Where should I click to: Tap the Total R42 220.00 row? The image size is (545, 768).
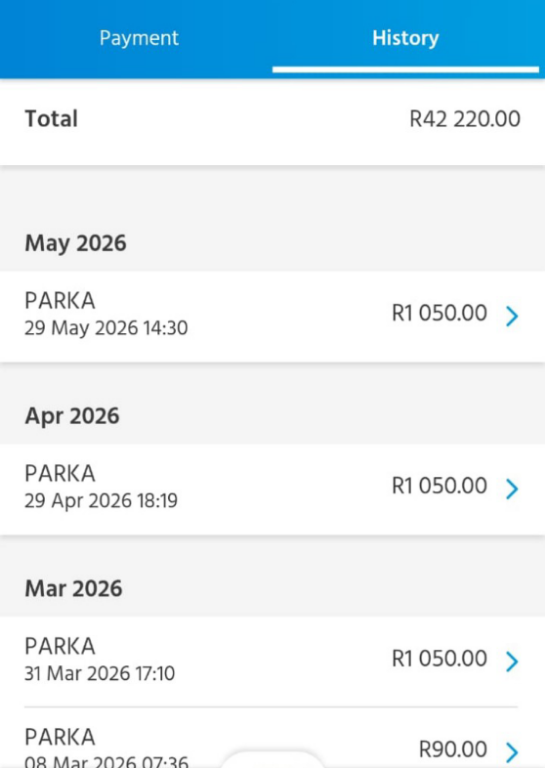pos(272,121)
